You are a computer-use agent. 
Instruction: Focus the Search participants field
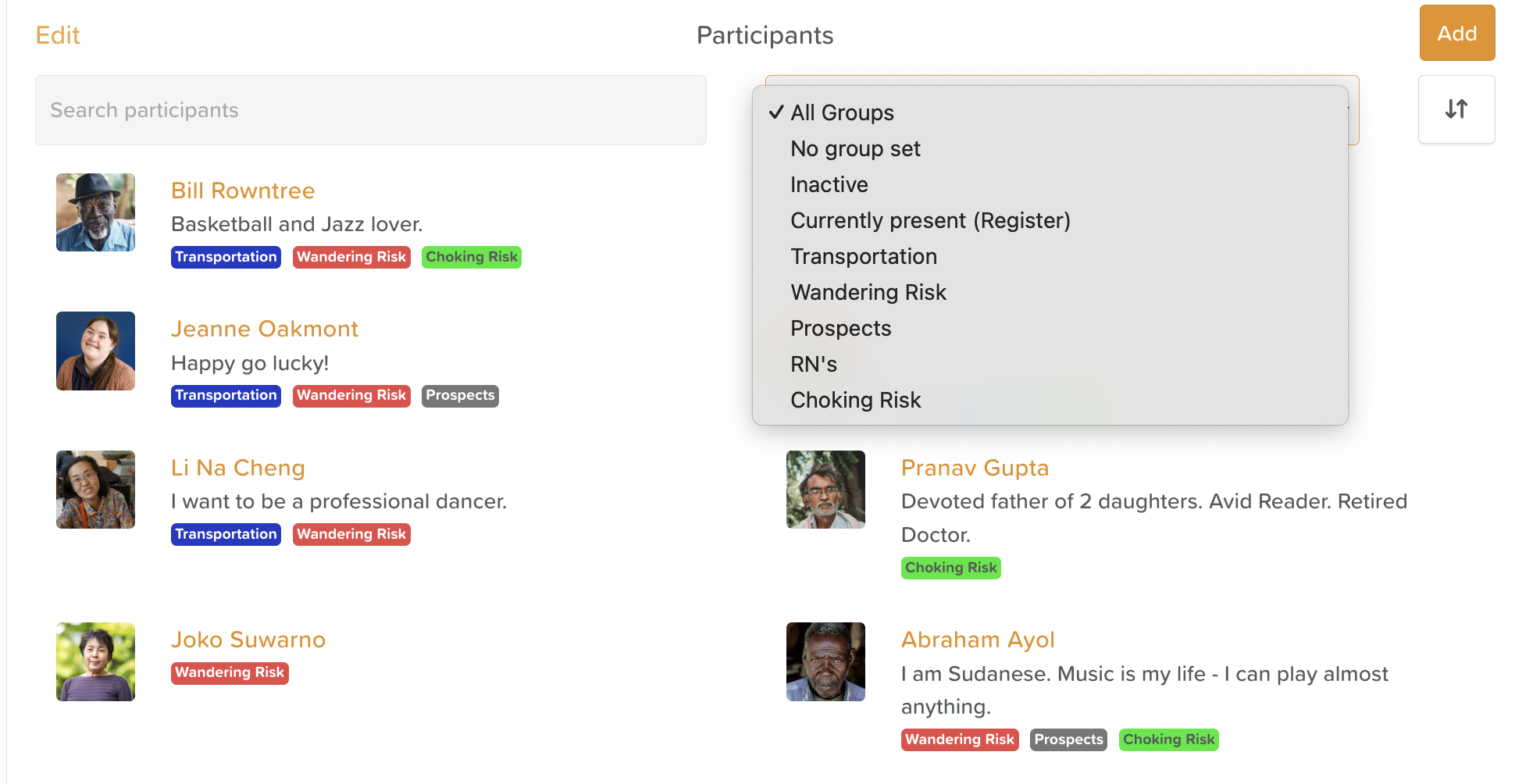370,110
